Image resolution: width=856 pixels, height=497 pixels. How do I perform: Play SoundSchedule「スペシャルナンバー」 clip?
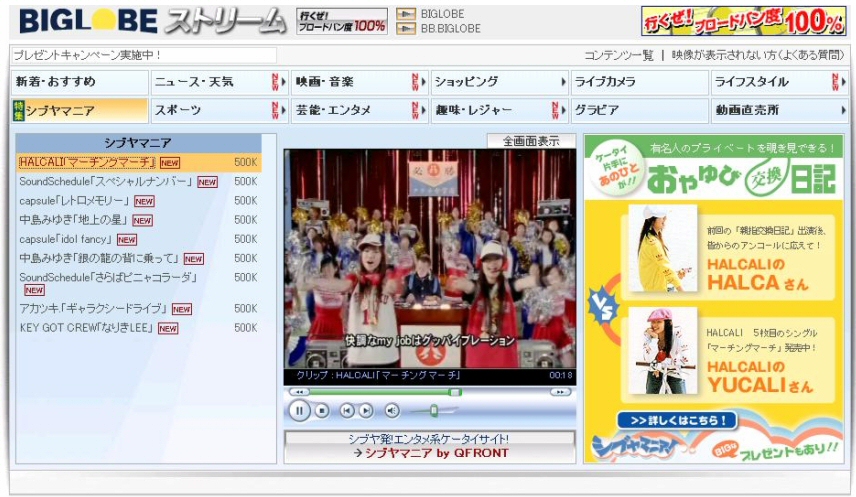click(105, 181)
